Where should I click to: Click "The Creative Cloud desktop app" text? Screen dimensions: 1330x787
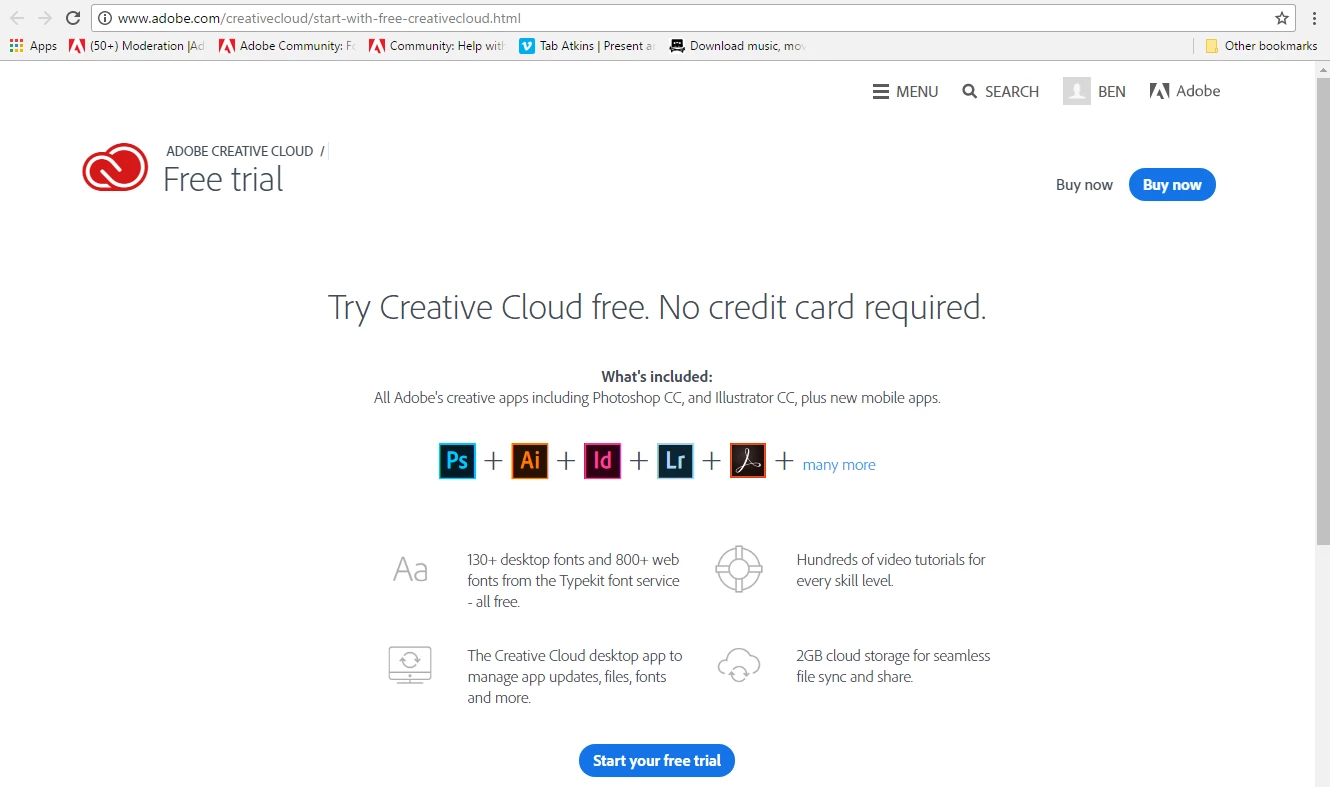click(x=575, y=677)
